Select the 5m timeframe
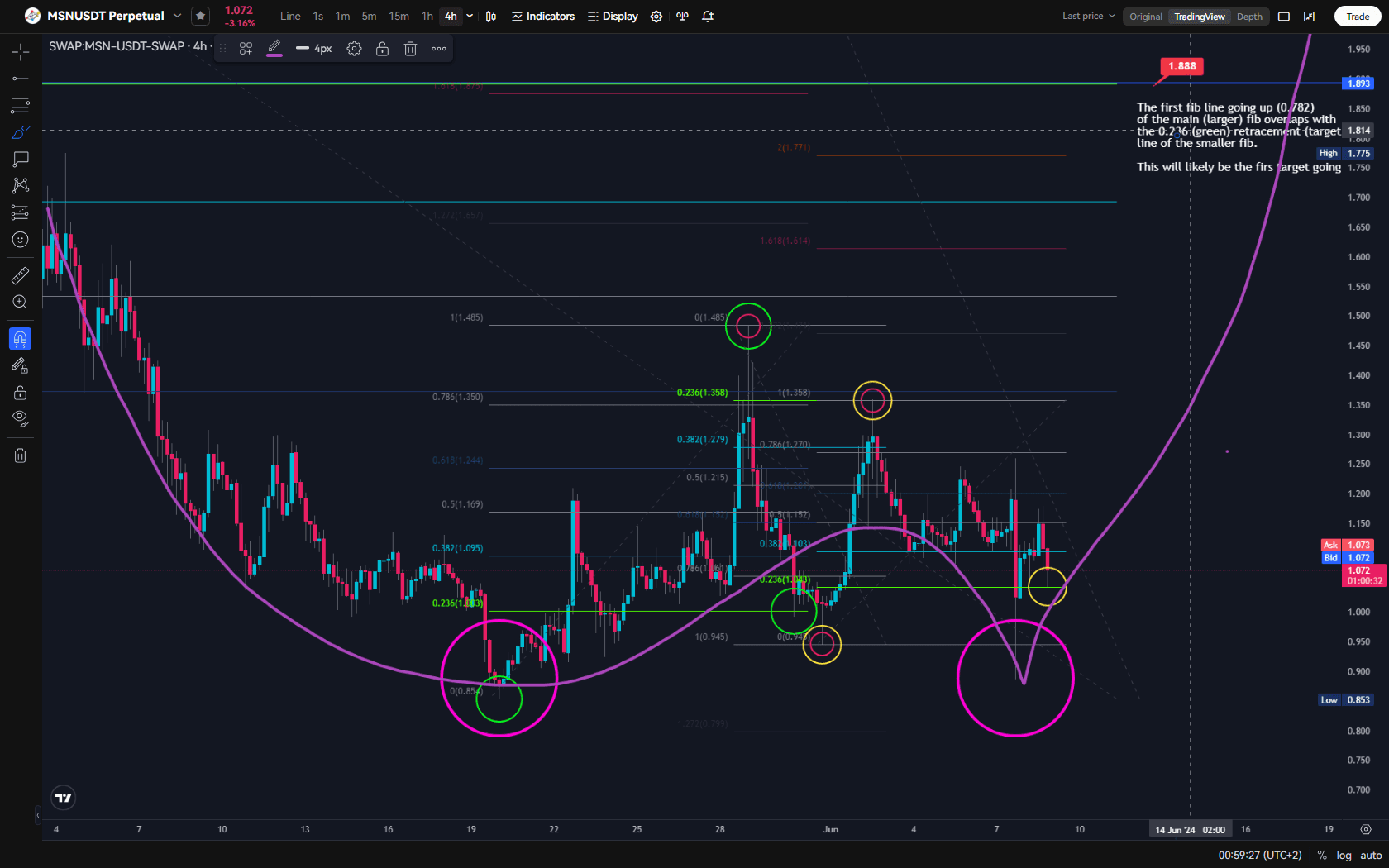 [369, 16]
